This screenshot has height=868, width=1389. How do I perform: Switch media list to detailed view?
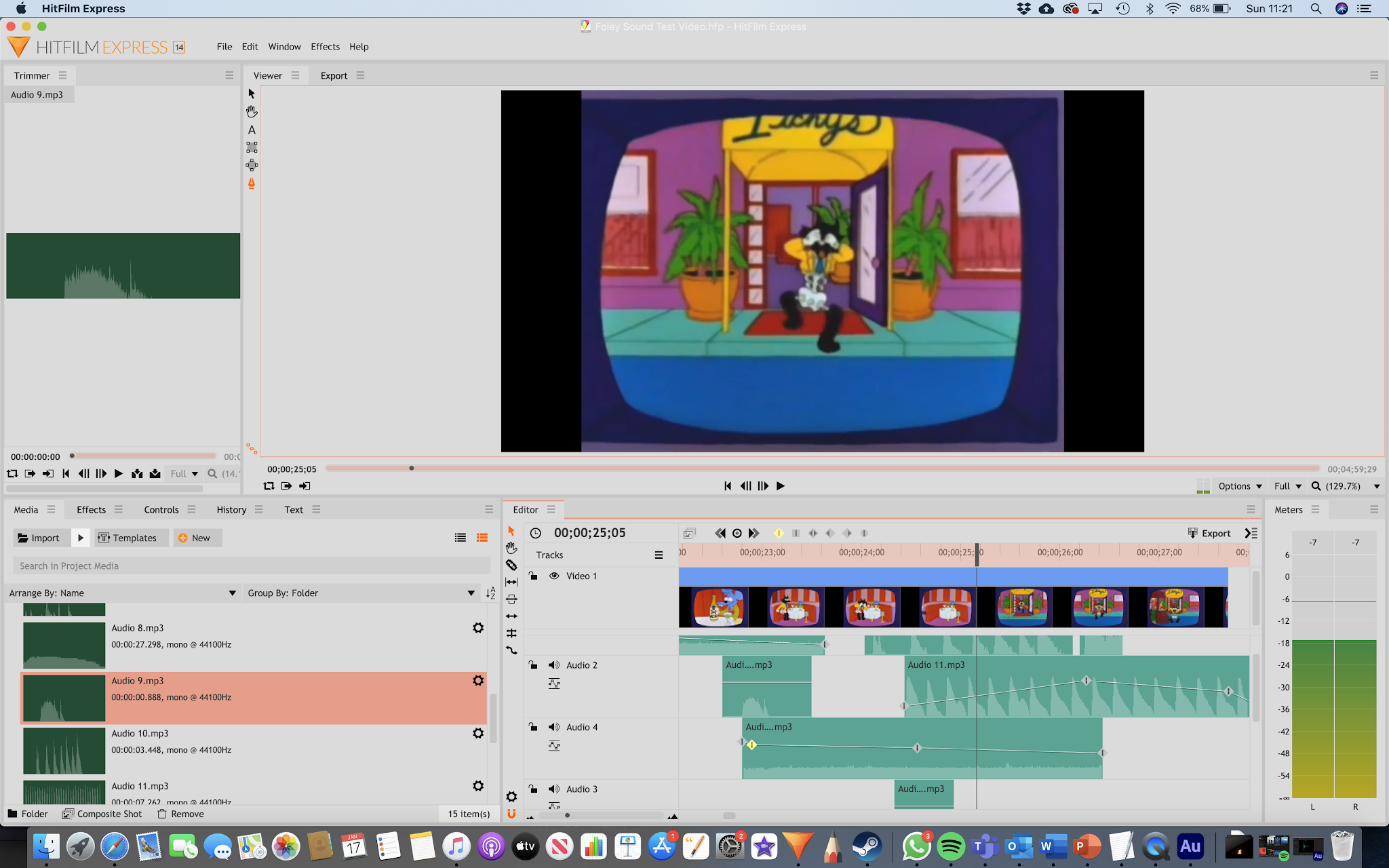coord(482,538)
